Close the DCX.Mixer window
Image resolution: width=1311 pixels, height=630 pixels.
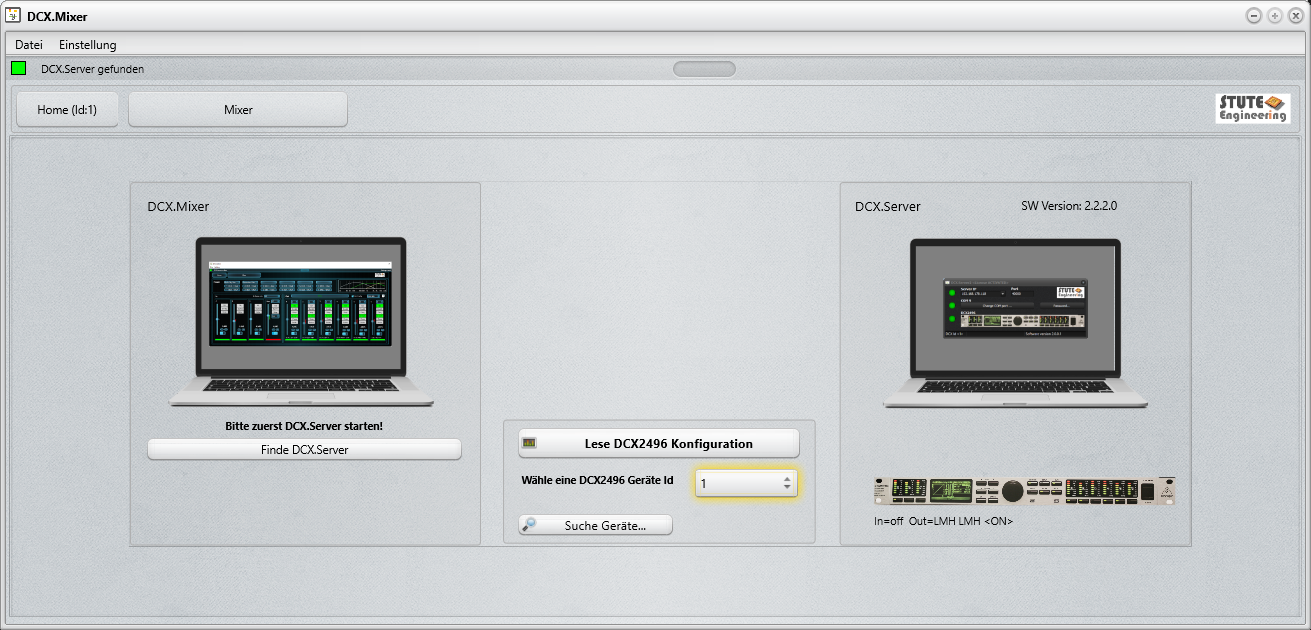1296,15
